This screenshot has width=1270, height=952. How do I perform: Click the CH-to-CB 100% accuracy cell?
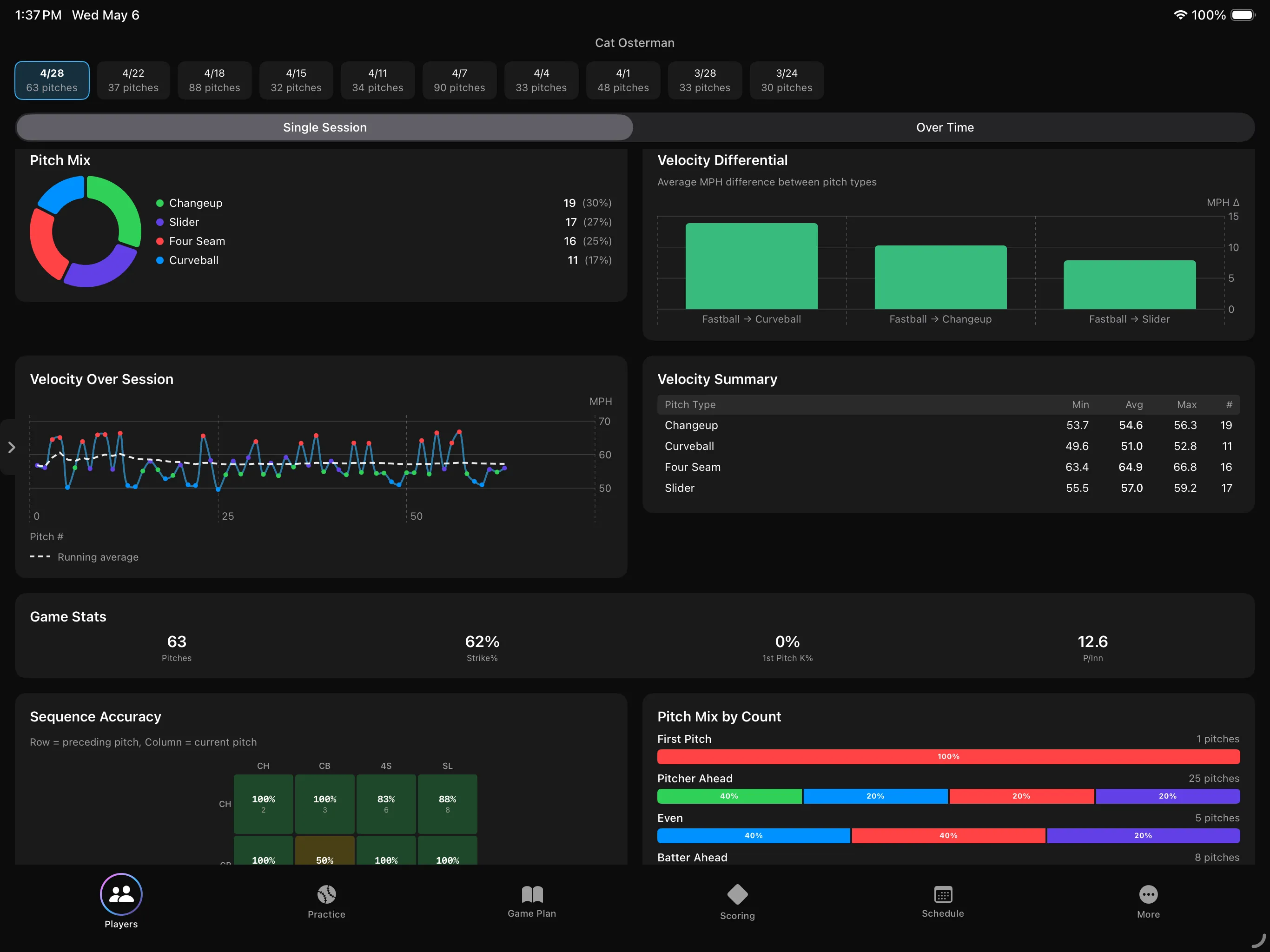tap(325, 804)
